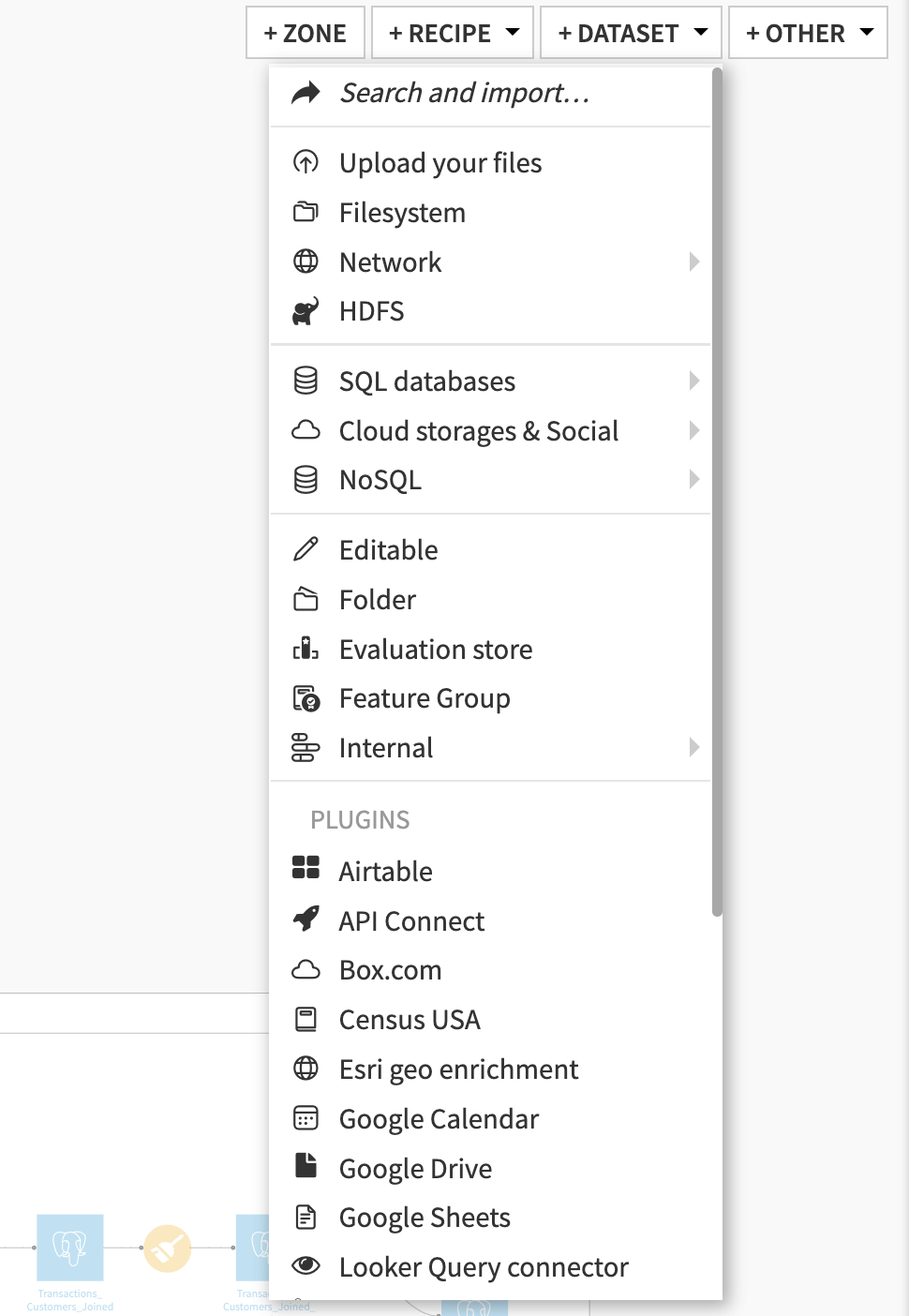
Task: Select the Transactions_Customers_Joined PostgreSQL dataset
Action: [x=69, y=1249]
